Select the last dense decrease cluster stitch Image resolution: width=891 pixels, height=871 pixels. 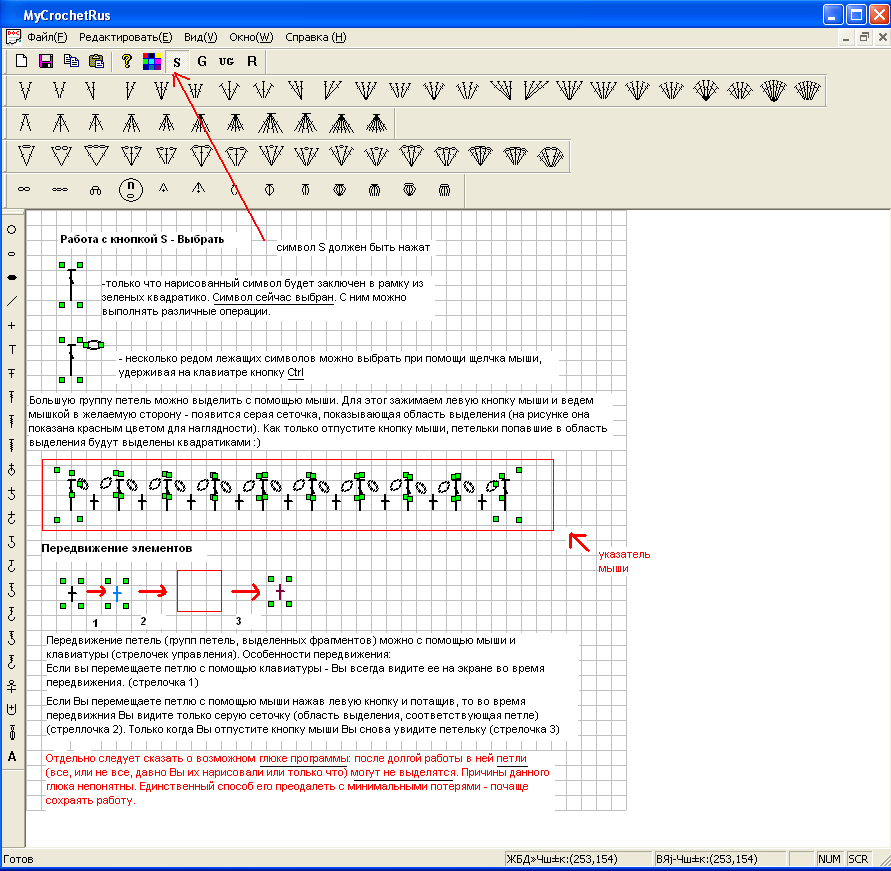tap(376, 123)
